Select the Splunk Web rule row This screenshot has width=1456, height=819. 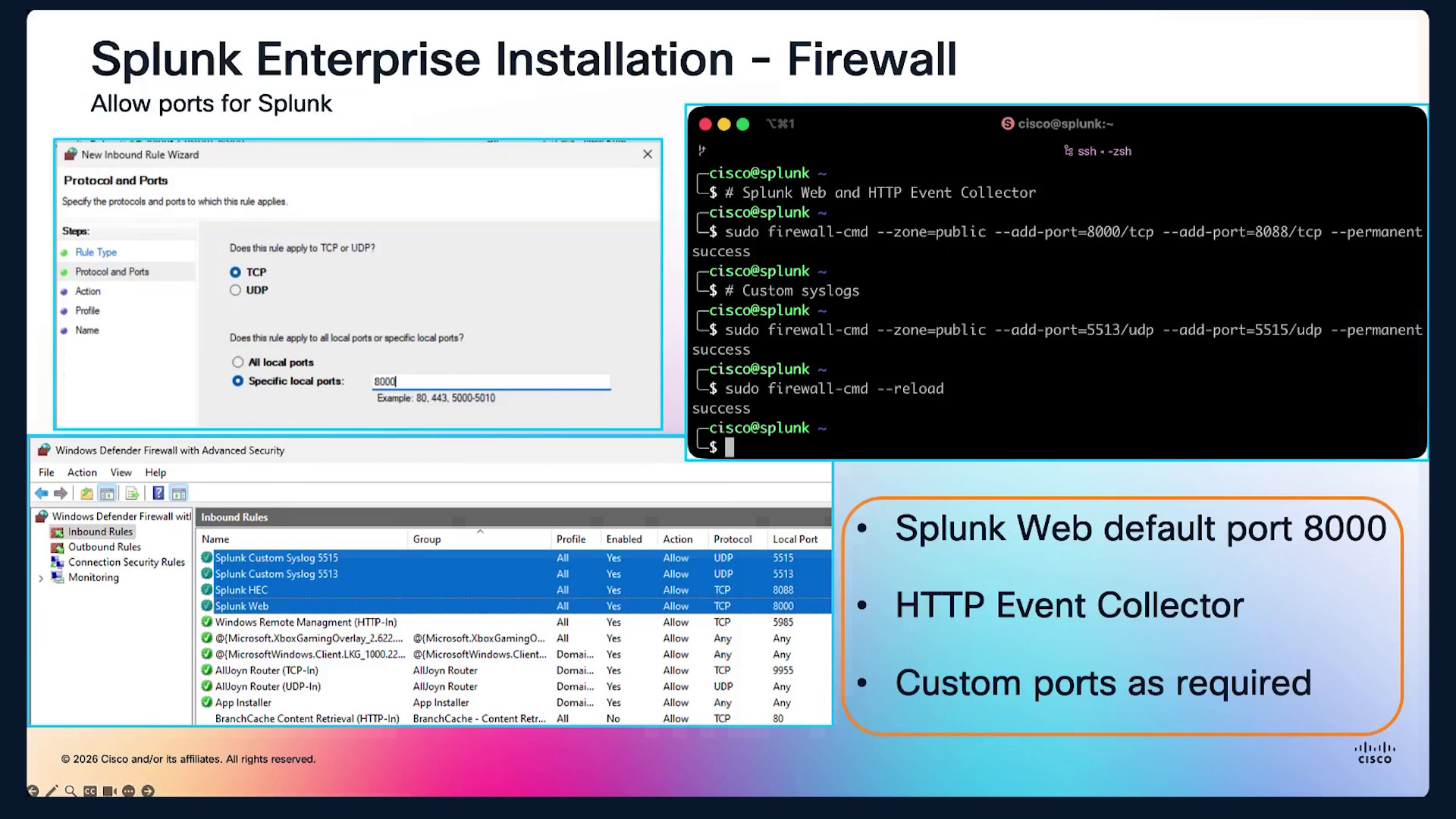point(514,606)
